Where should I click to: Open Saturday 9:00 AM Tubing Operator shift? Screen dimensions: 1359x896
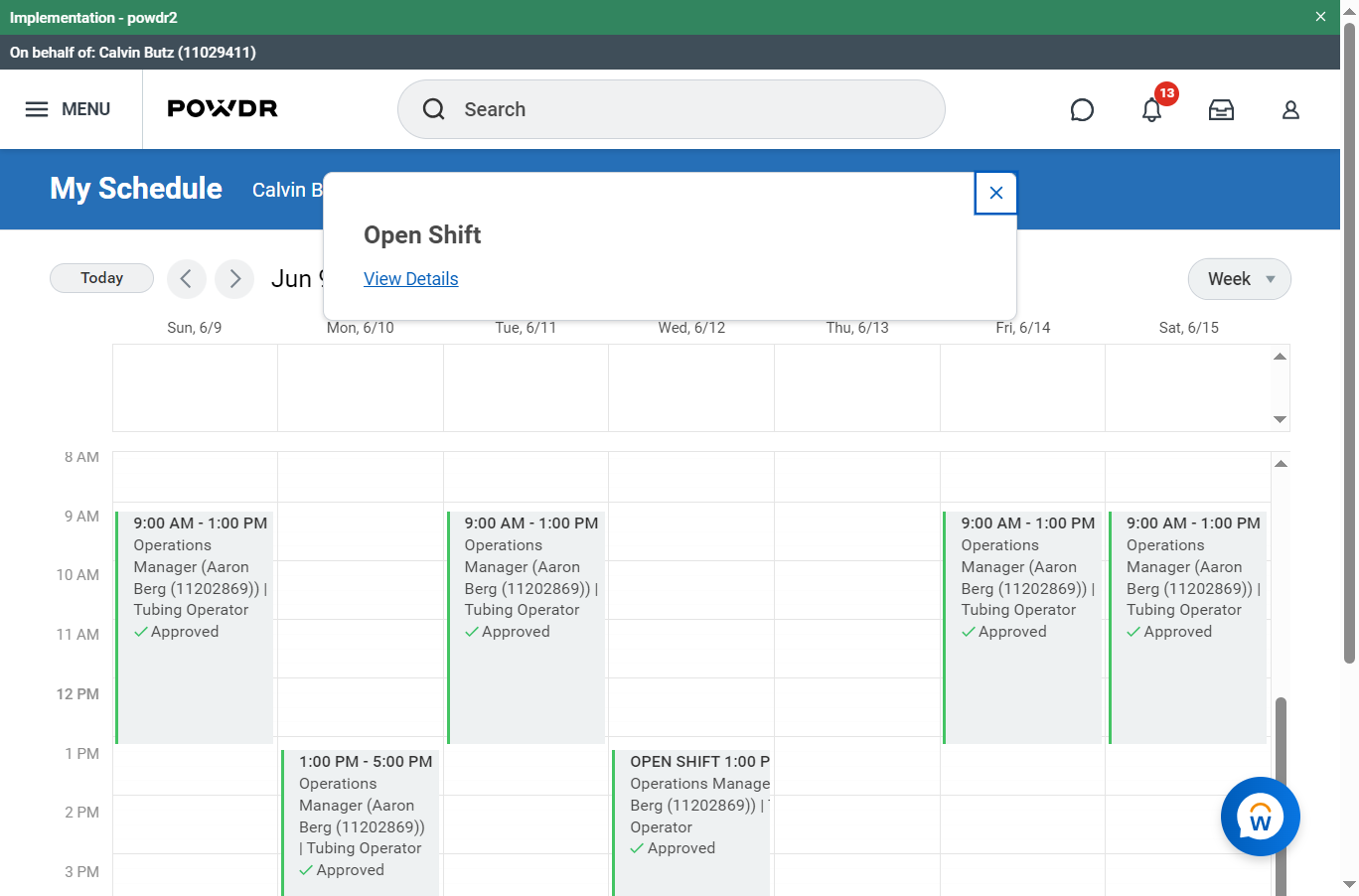point(1188,628)
